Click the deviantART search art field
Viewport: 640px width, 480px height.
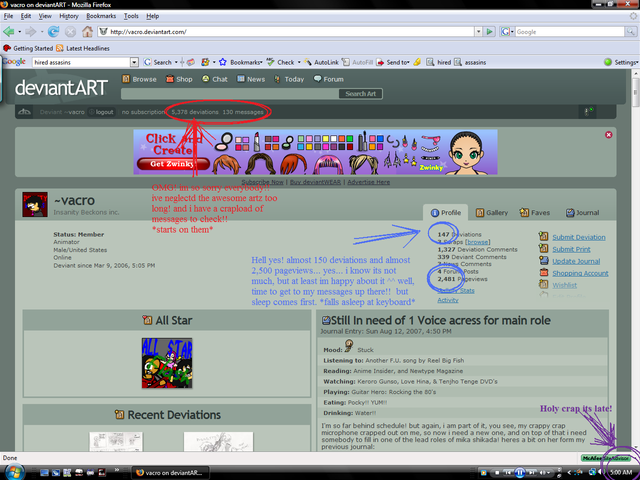[x=229, y=94]
